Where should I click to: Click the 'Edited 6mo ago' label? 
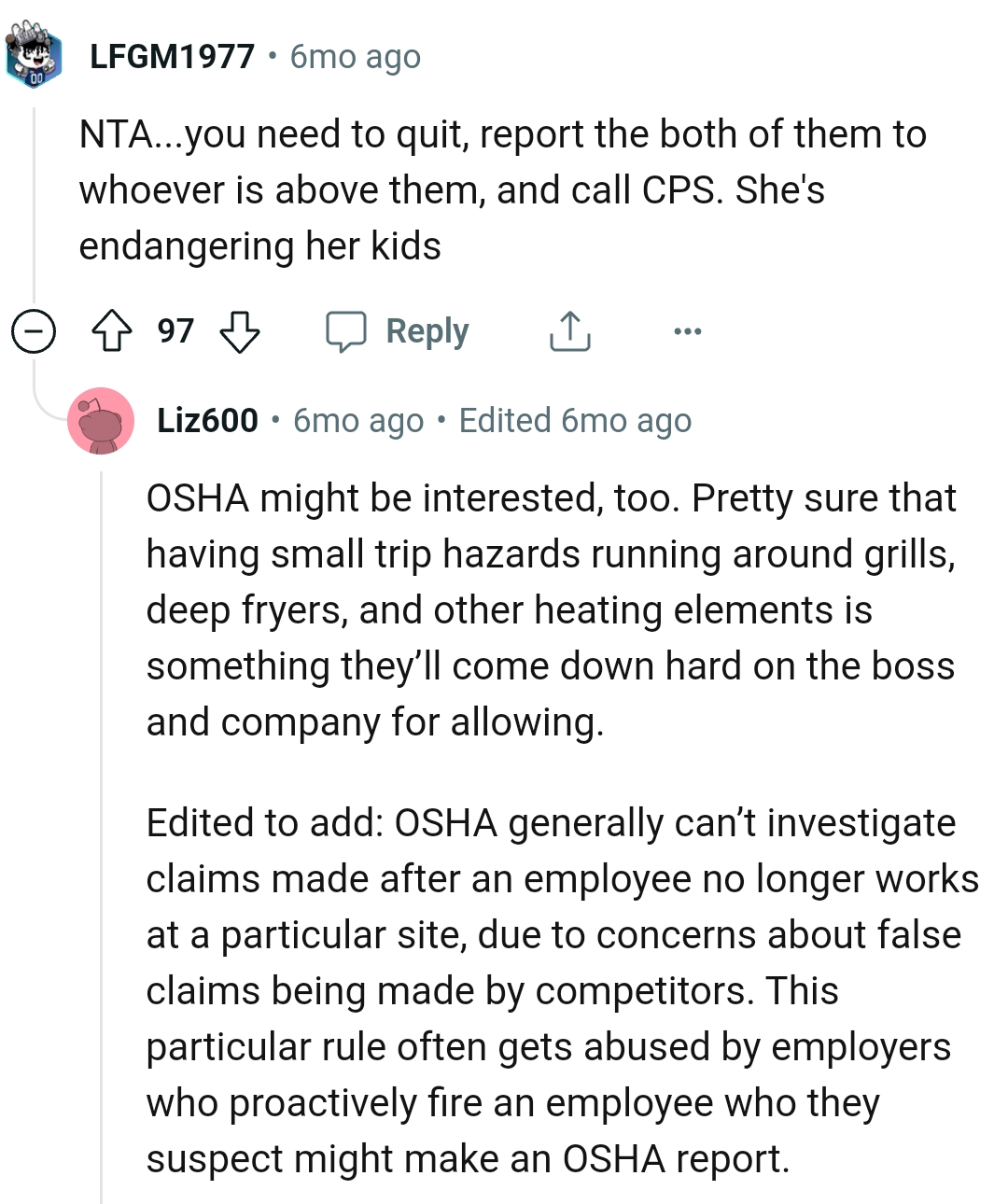click(574, 421)
